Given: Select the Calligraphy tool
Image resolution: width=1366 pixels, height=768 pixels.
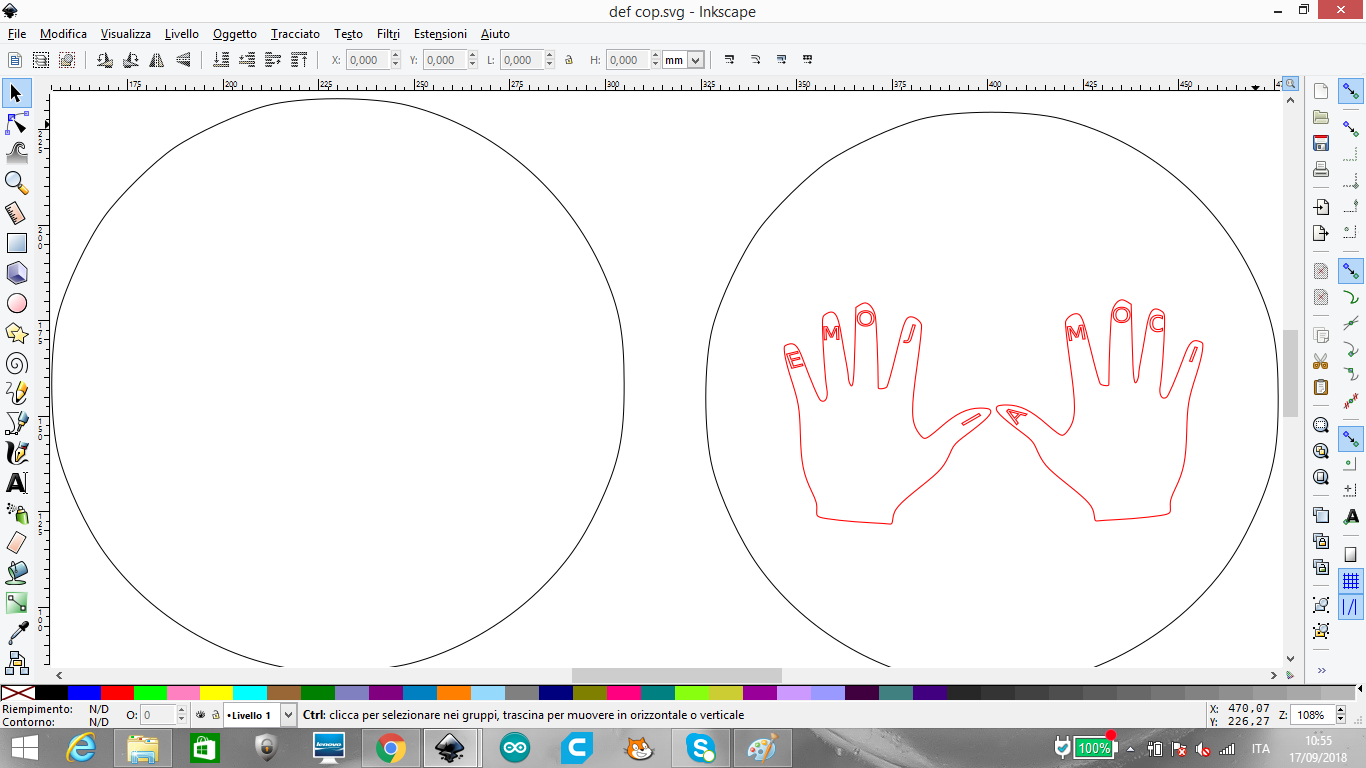Looking at the screenshot, I should (x=16, y=453).
